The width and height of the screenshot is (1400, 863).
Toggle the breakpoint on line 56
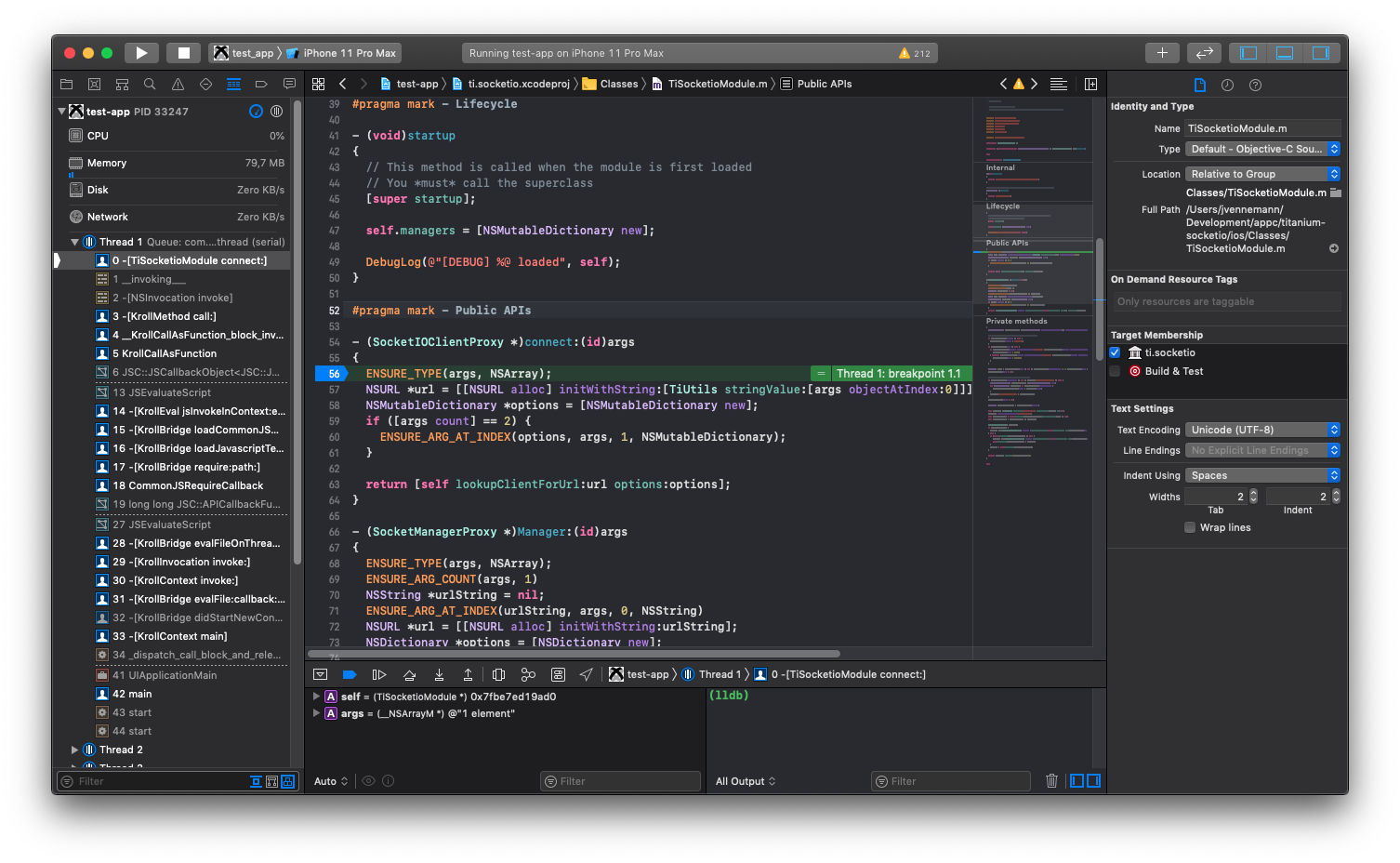pyautogui.click(x=332, y=374)
